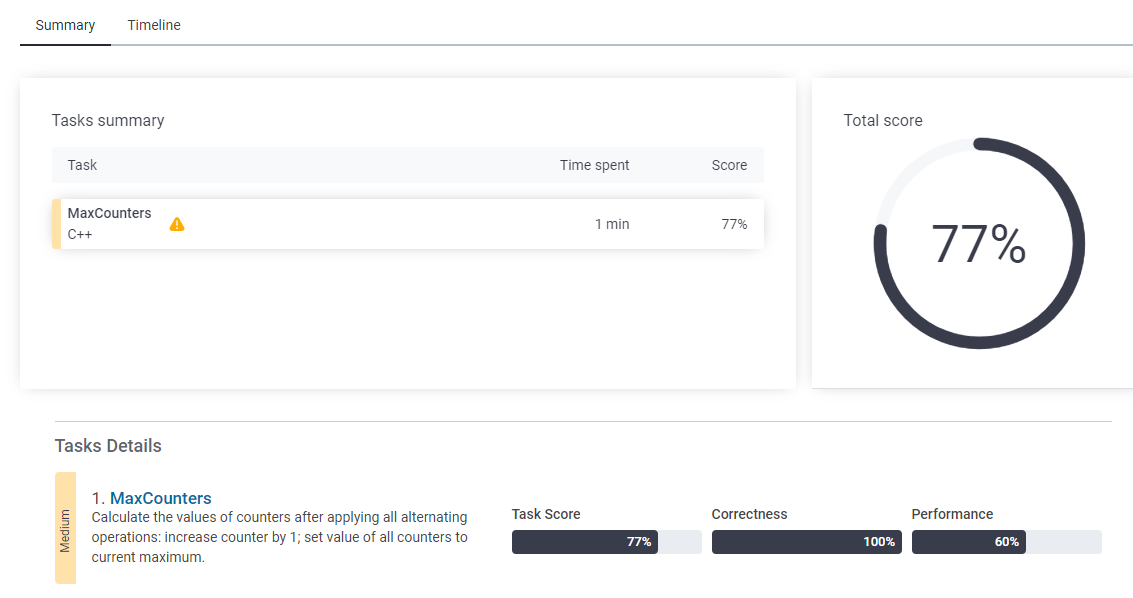
Task: Click the Performance 60% bar
Action: coord(1007,542)
